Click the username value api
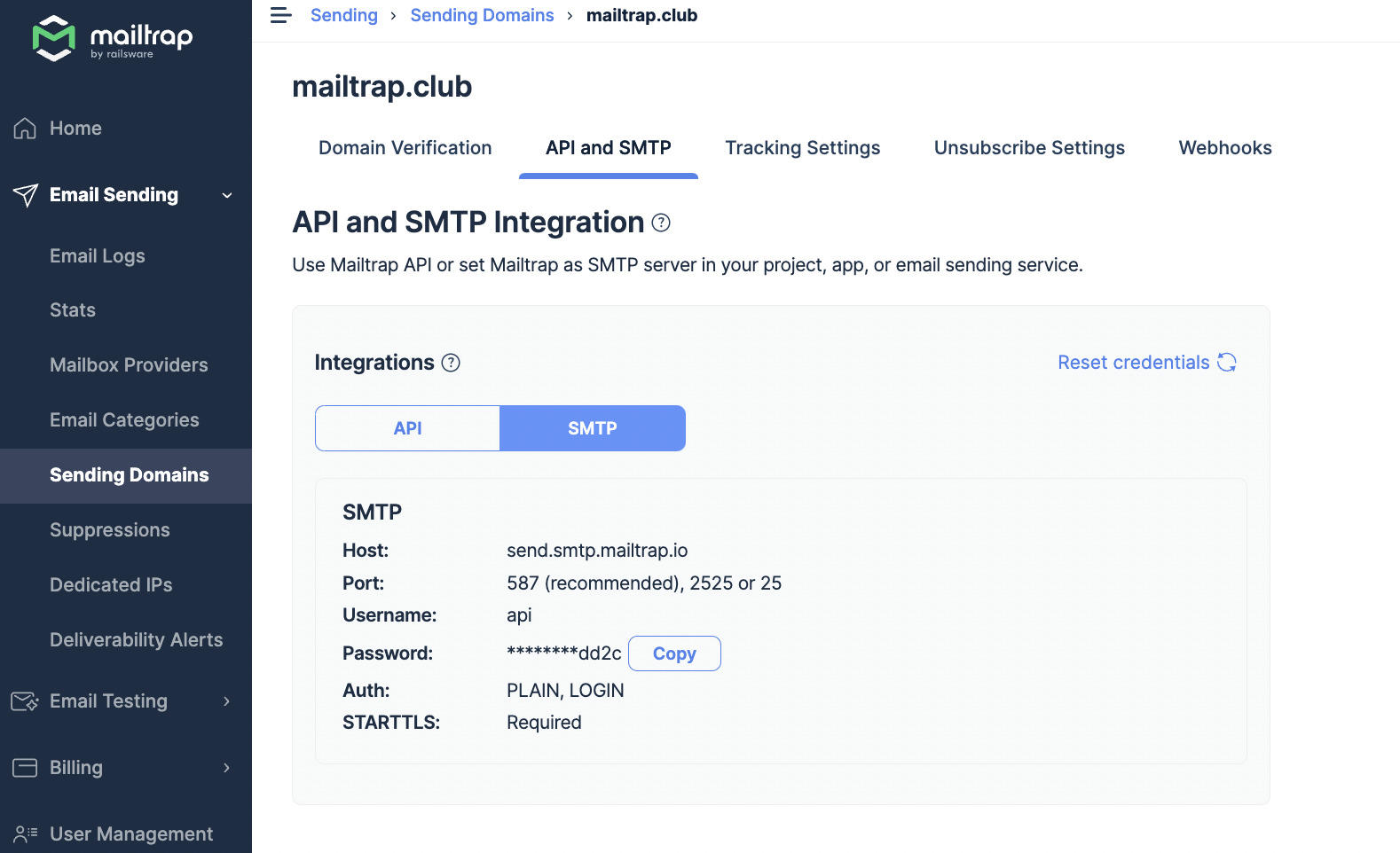 [x=519, y=615]
